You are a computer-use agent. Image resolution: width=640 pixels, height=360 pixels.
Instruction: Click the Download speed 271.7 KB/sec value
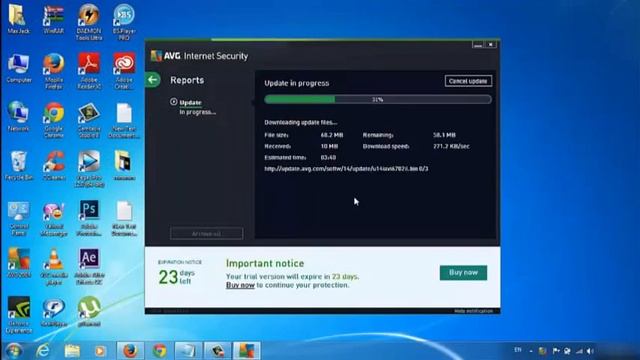[x=451, y=146]
